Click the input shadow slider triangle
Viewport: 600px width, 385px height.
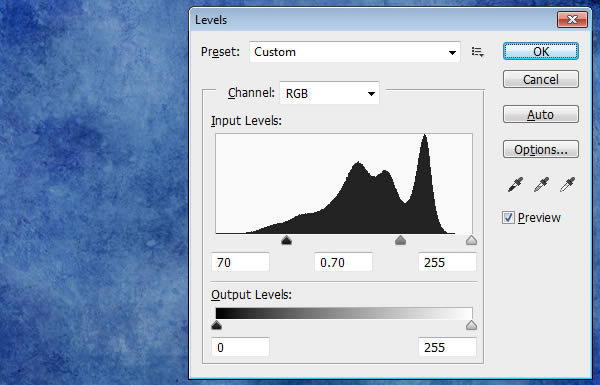(x=287, y=240)
